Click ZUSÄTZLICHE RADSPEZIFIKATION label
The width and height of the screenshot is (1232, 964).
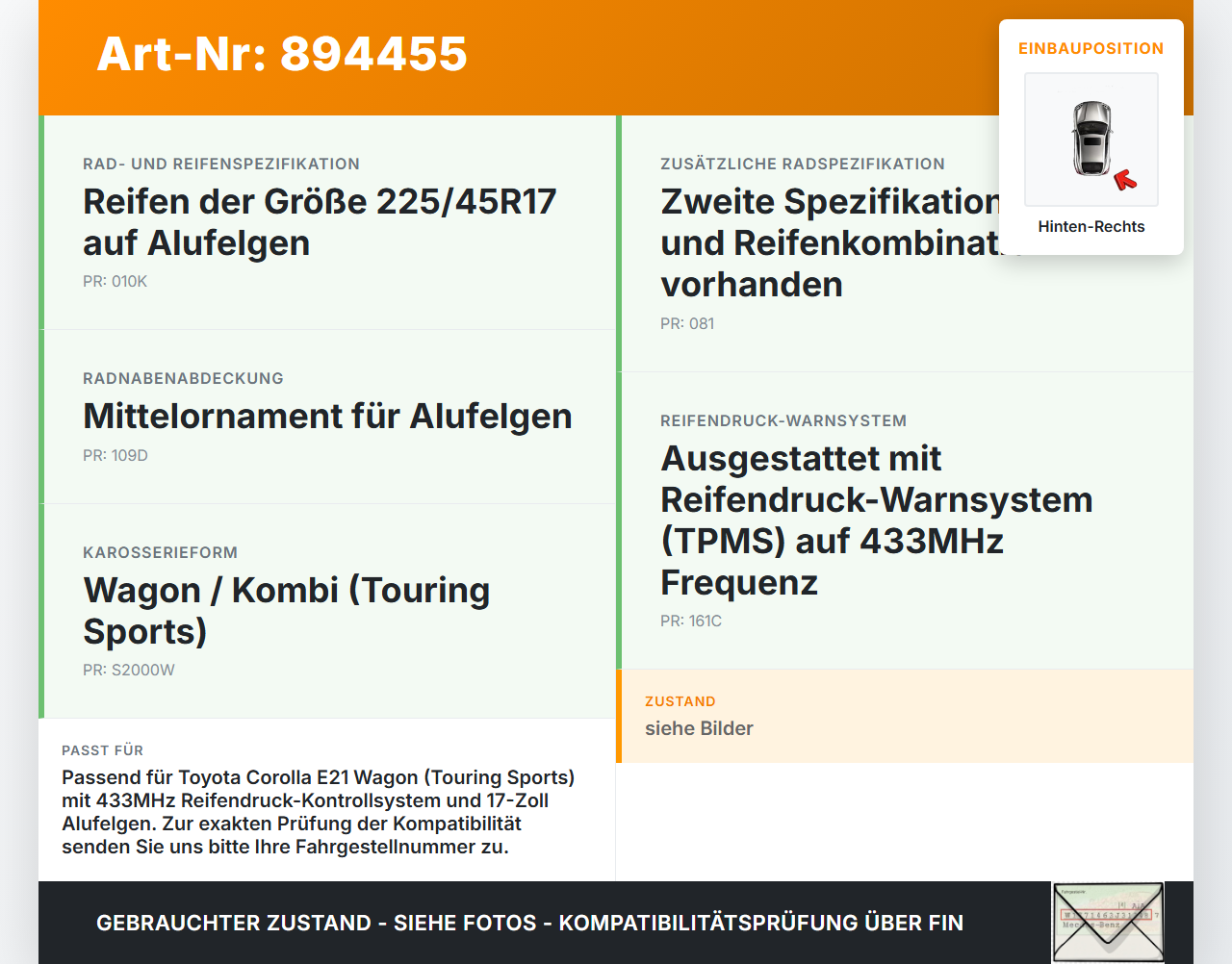pyautogui.click(x=803, y=165)
